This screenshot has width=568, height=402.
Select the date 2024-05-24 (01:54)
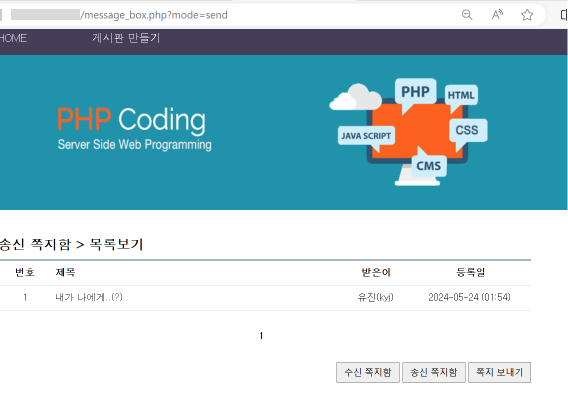point(469,297)
